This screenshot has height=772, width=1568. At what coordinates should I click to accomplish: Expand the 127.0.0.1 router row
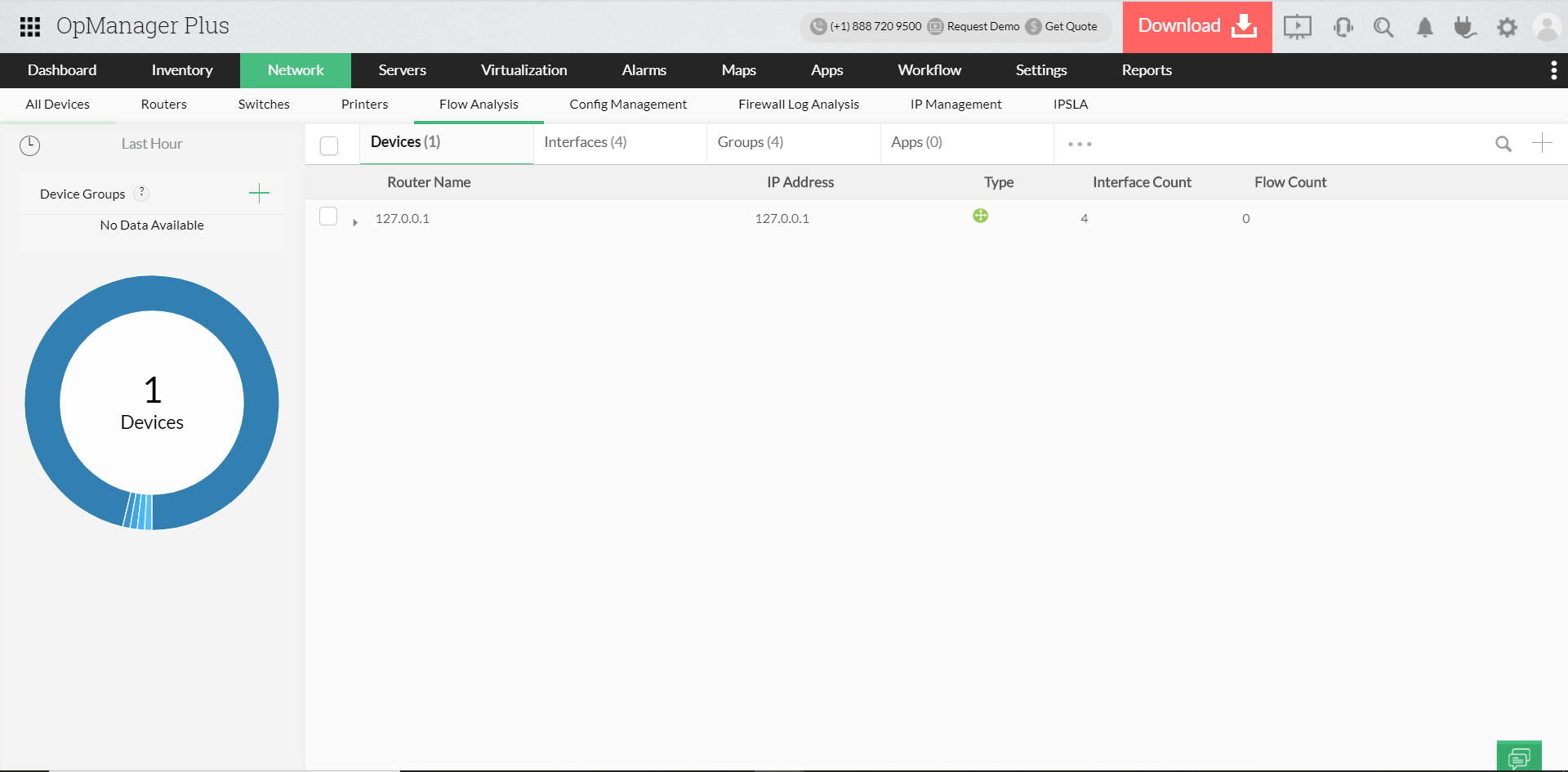pyautogui.click(x=355, y=222)
